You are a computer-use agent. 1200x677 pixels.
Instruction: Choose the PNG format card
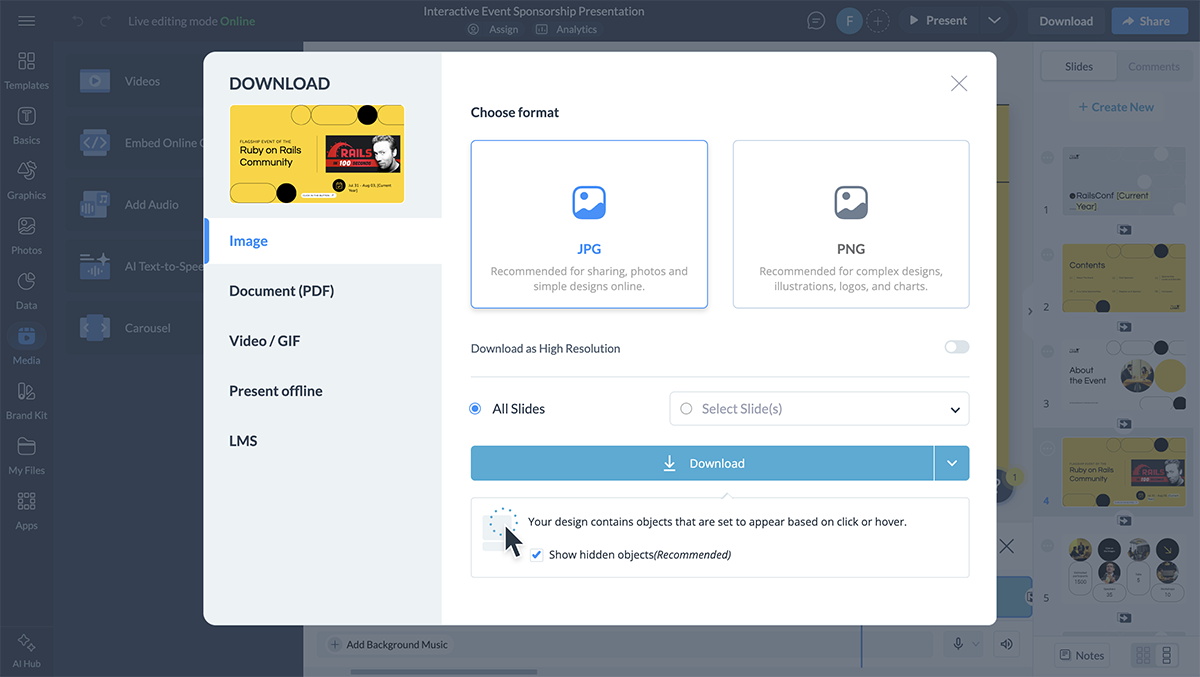(851, 224)
